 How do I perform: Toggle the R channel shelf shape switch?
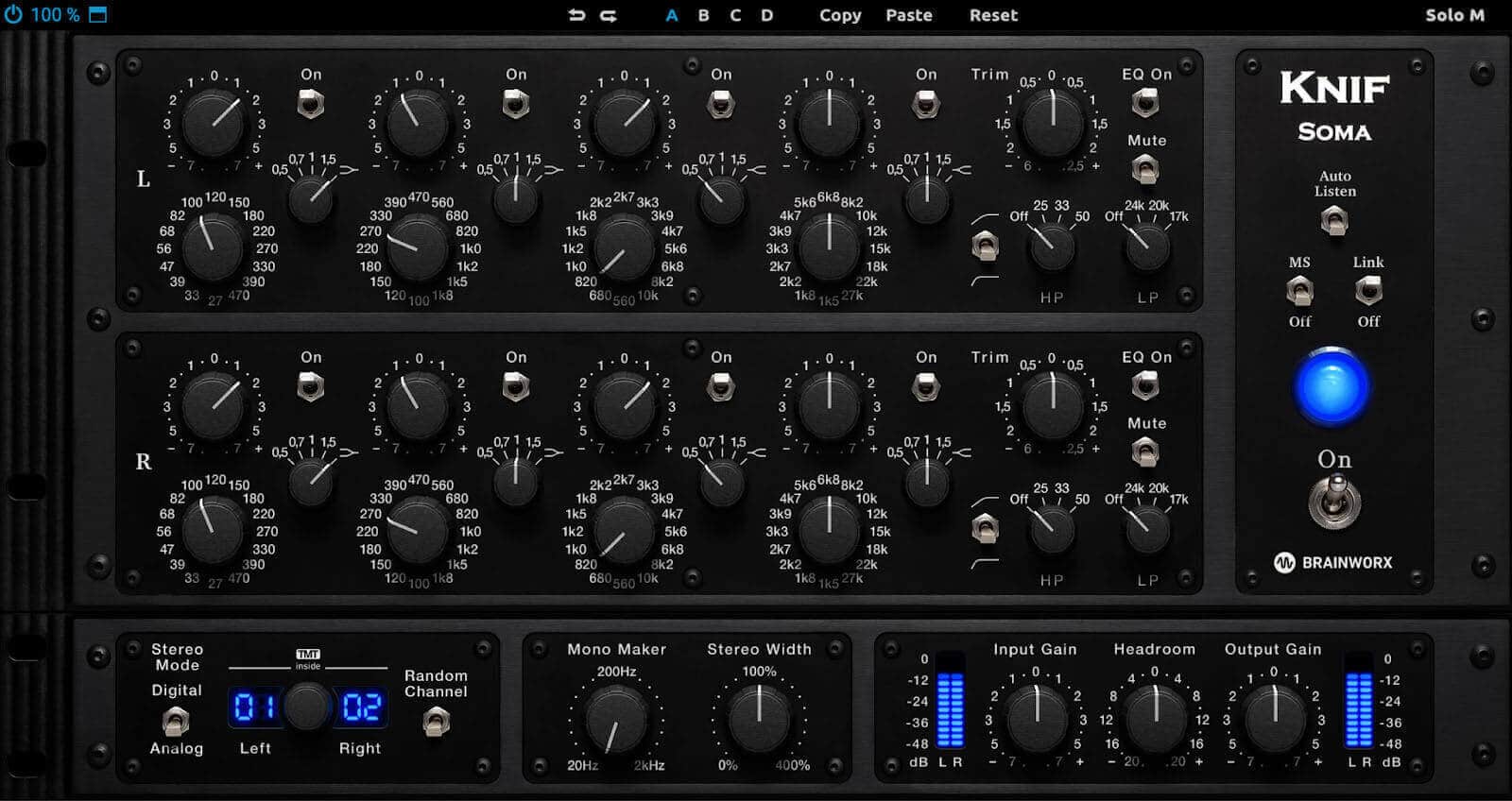tap(985, 530)
